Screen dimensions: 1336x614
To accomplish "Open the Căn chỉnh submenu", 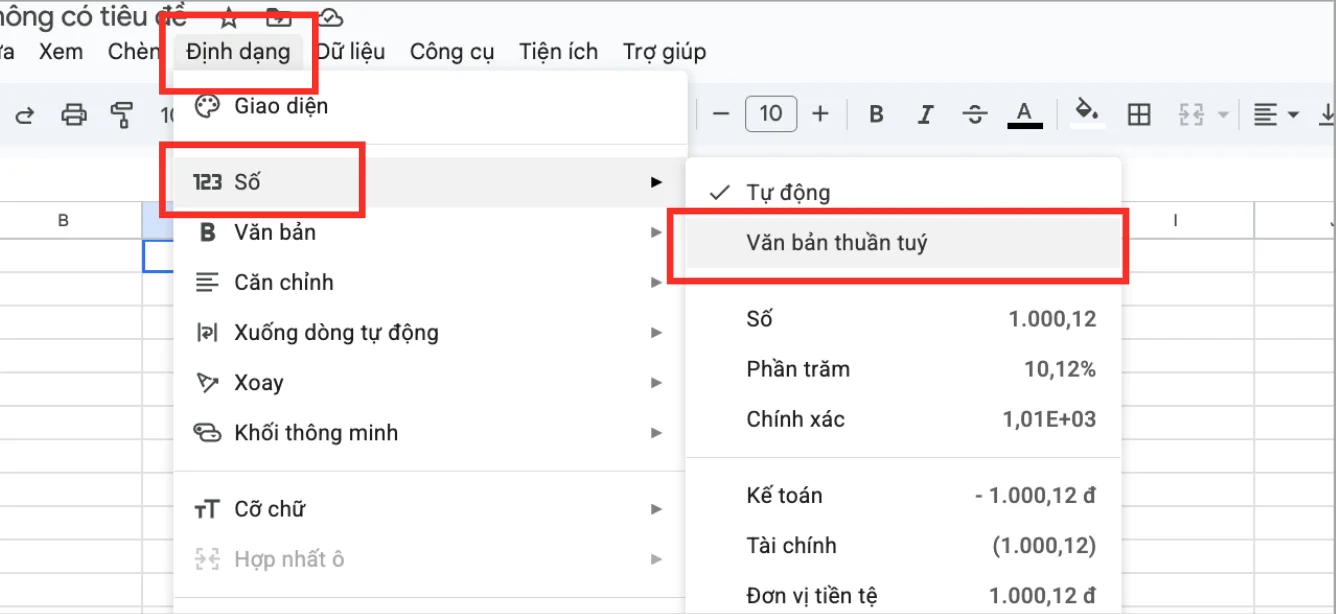I will click(430, 282).
